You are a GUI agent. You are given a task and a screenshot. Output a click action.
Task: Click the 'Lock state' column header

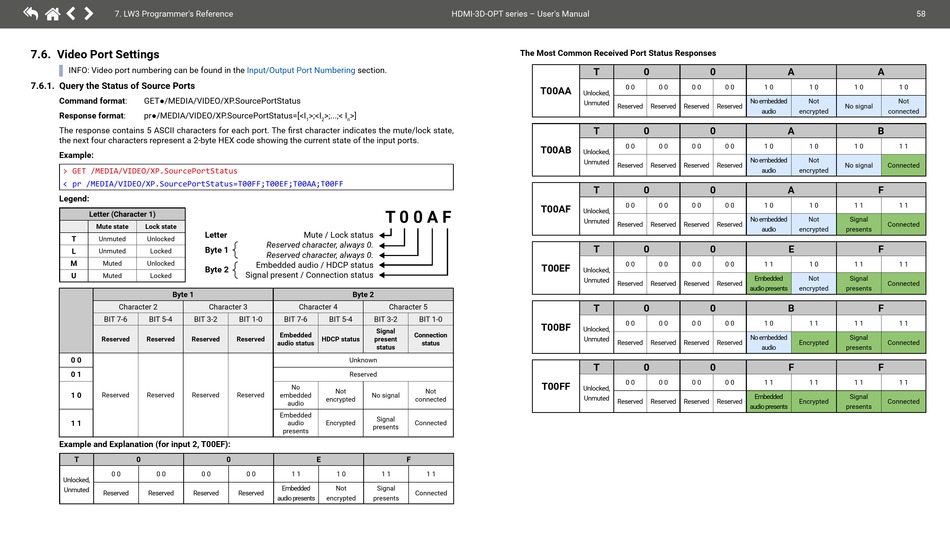(x=161, y=227)
